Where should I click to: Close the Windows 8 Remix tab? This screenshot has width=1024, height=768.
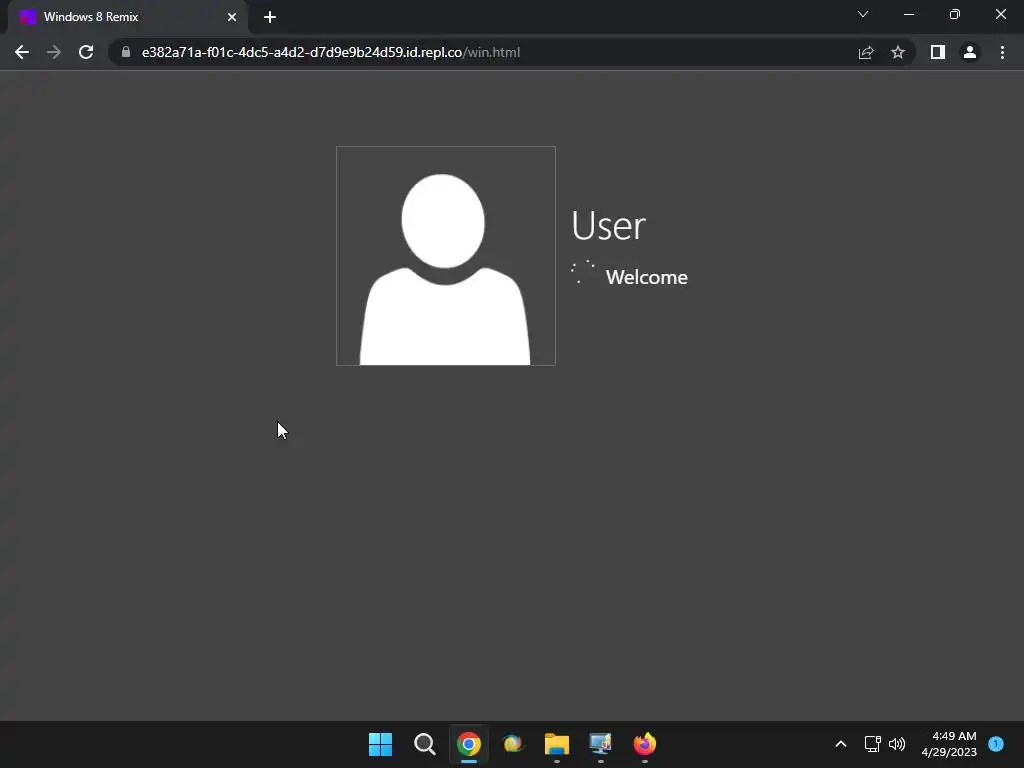coord(232,17)
